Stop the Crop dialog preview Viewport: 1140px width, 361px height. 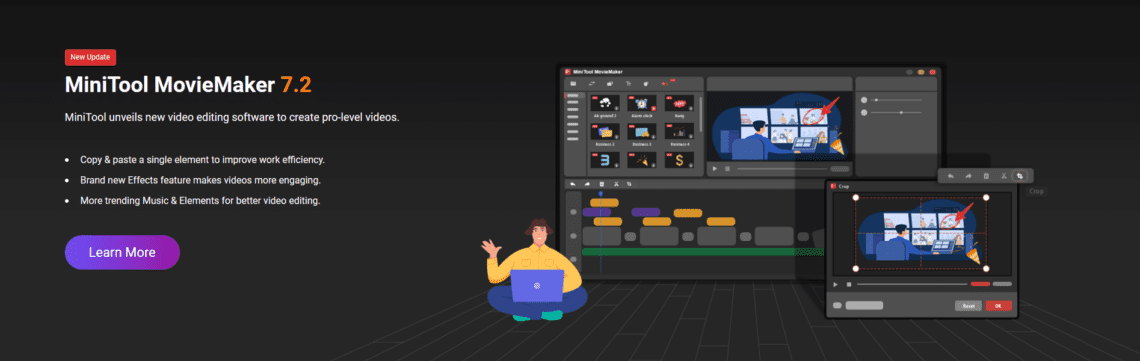coord(848,284)
